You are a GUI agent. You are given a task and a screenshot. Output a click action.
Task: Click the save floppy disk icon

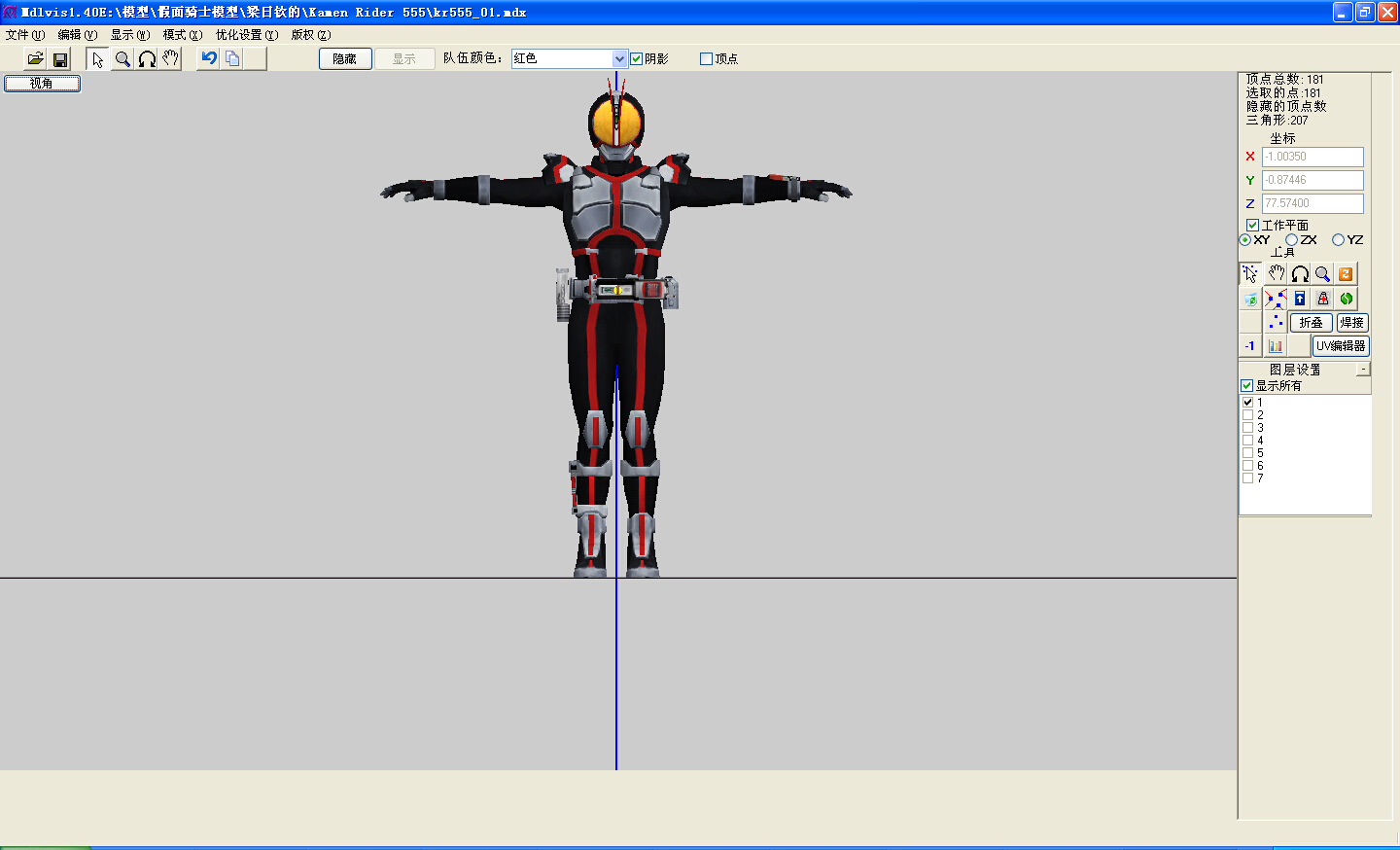click(x=60, y=59)
